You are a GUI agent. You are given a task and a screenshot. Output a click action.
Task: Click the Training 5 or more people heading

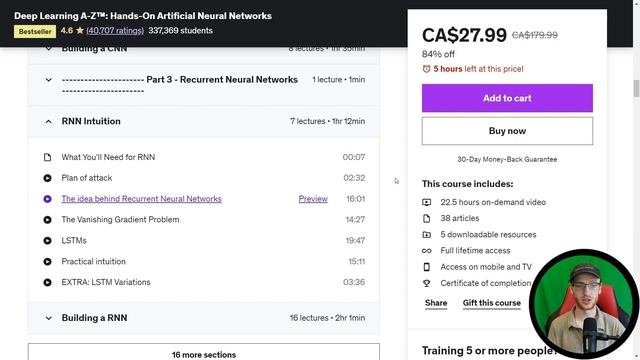pyautogui.click(x=489, y=351)
